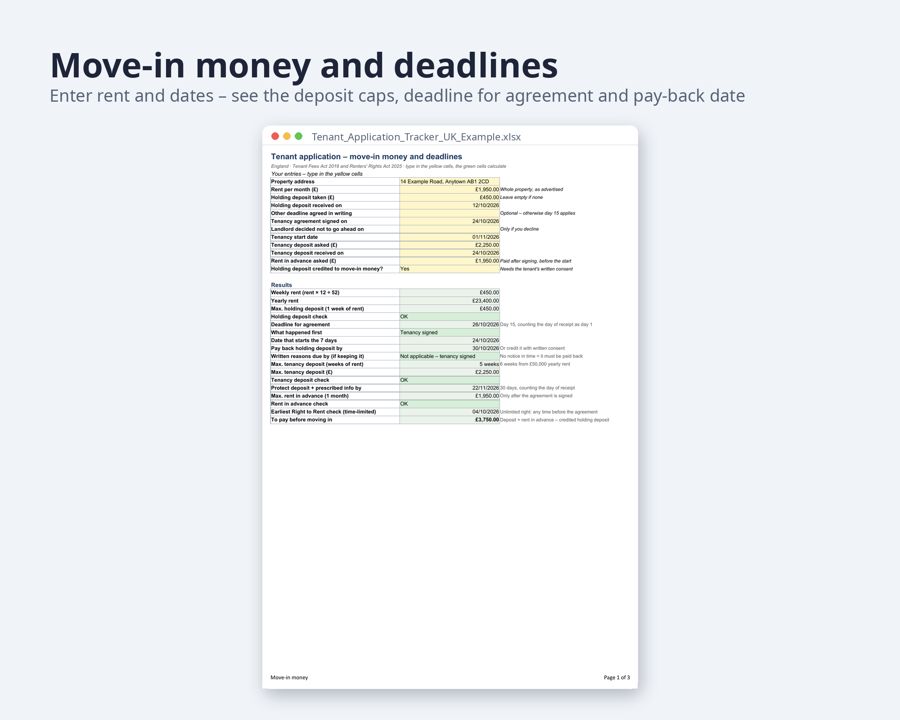
Task: Select the Max. holding deposit (1 week) value
Action: [x=449, y=309]
